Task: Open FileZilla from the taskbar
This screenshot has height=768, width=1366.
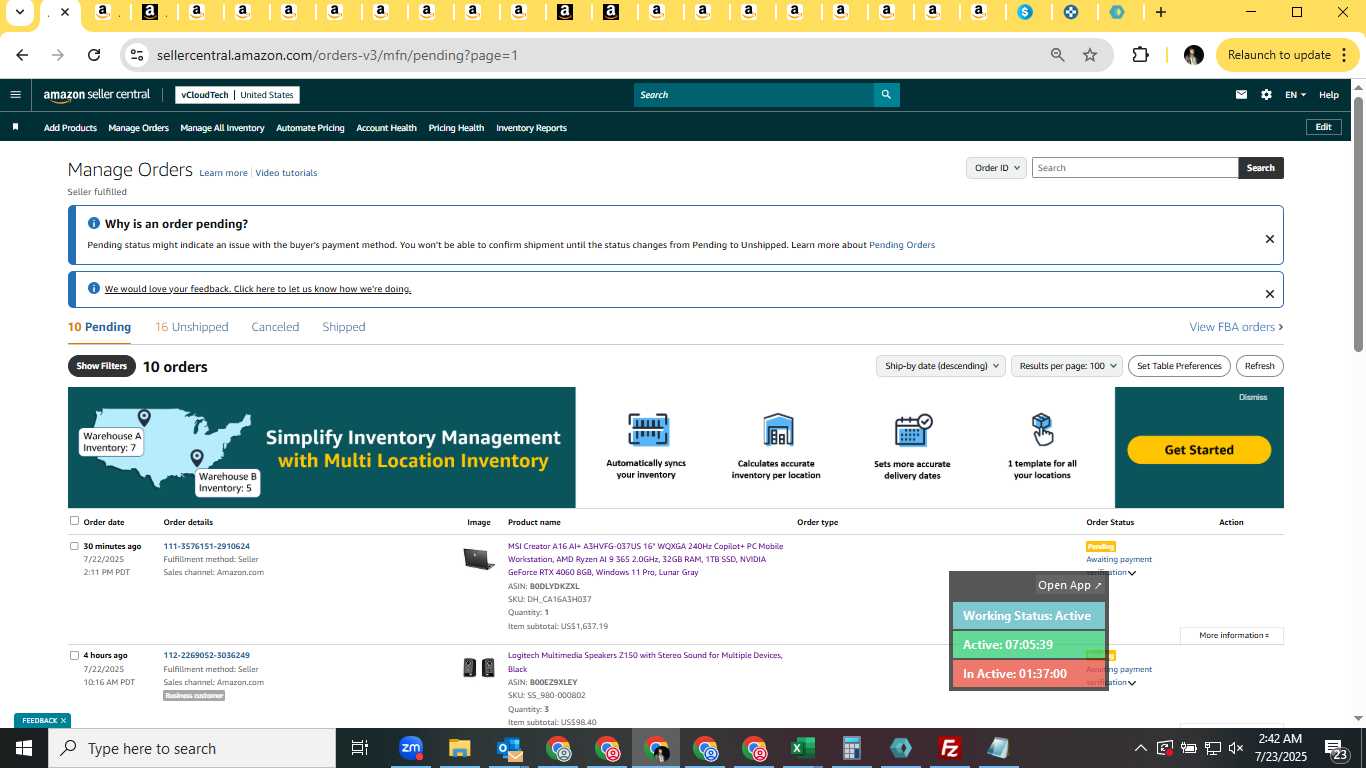Action: pyautogui.click(x=950, y=748)
